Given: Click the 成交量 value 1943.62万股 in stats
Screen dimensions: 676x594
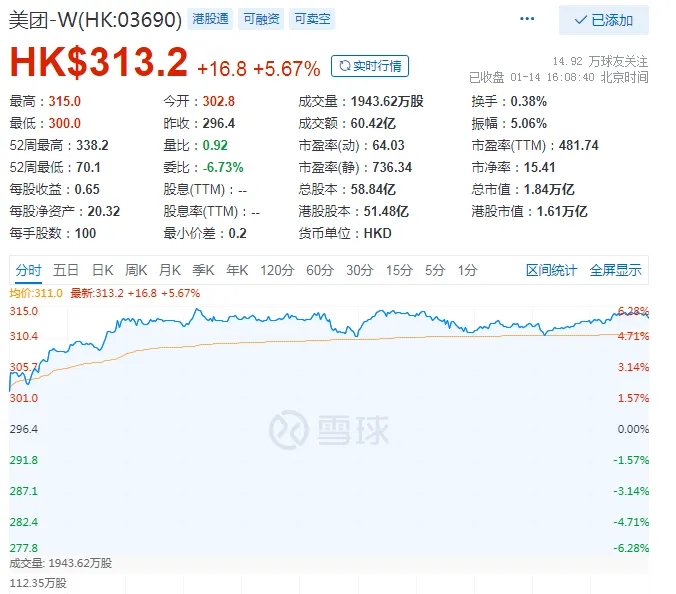Looking at the screenshot, I should 387,101.
